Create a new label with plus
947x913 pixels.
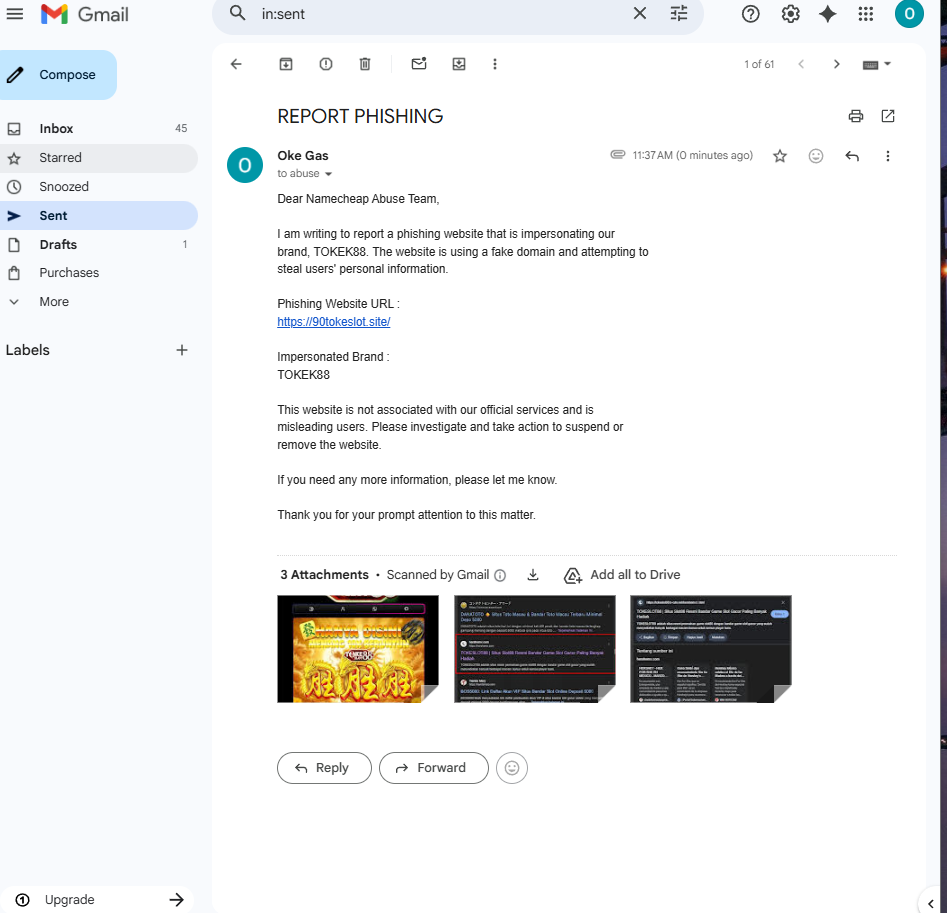point(182,350)
